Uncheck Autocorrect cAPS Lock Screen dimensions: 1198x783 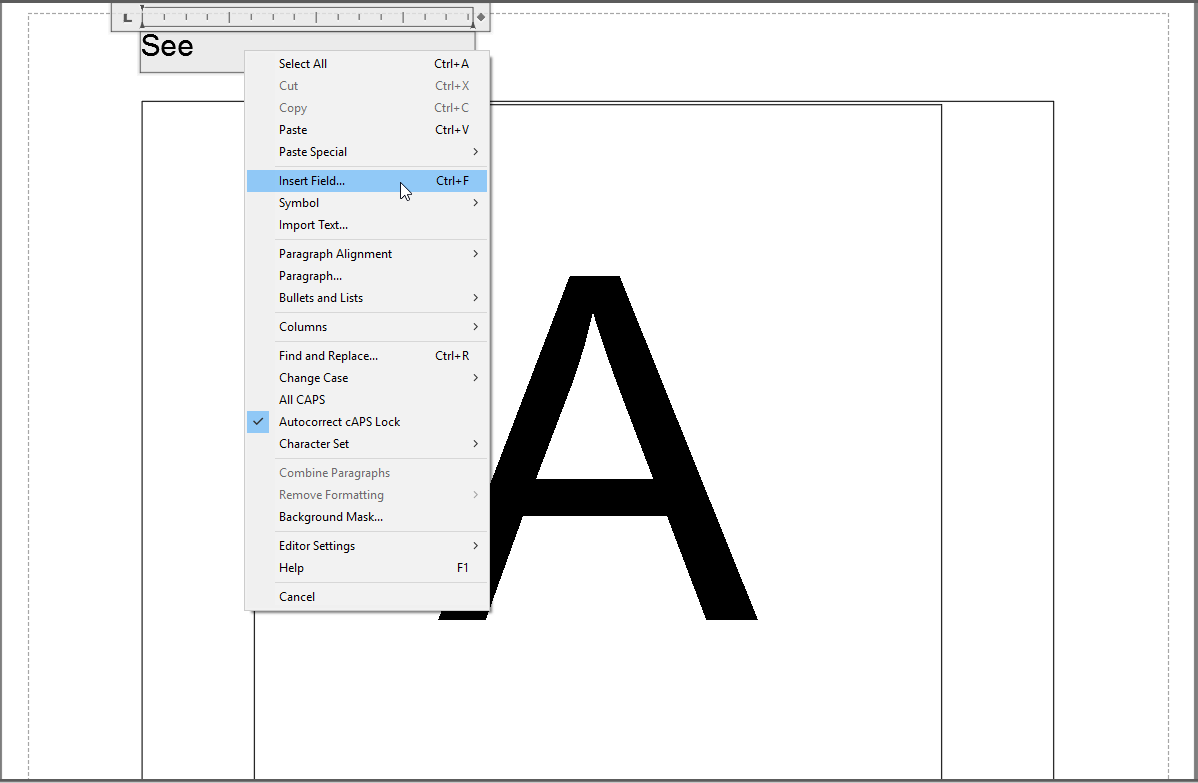tap(339, 421)
